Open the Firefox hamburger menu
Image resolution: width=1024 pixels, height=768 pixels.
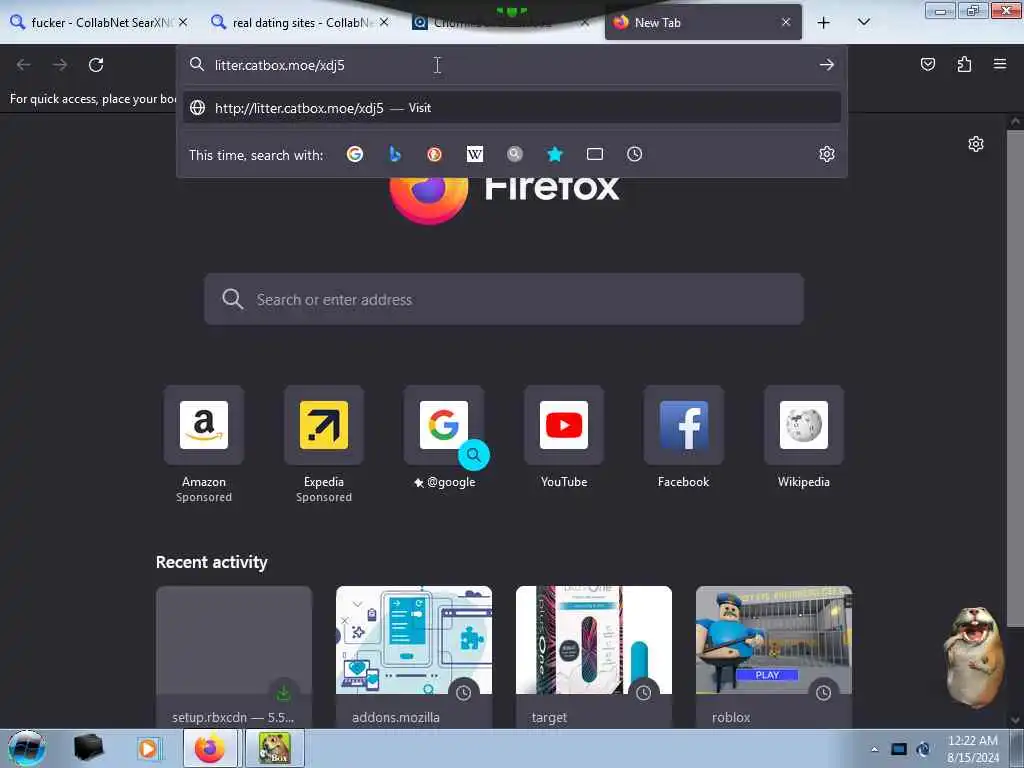point(1000,64)
